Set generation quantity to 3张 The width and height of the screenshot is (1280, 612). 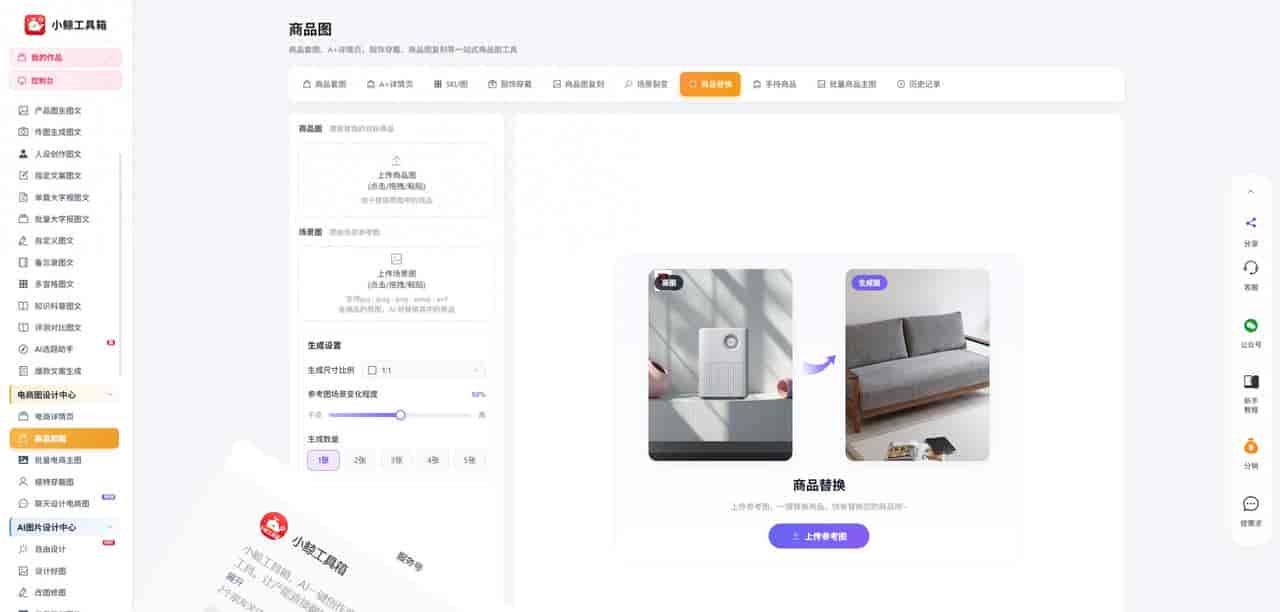click(x=397, y=460)
